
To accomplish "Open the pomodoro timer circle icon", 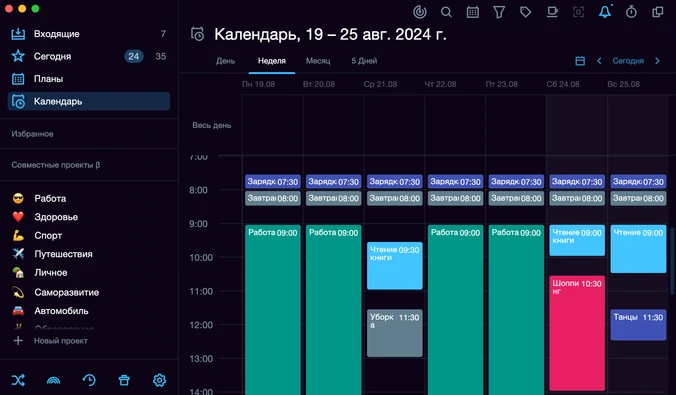I will pyautogui.click(x=419, y=12).
